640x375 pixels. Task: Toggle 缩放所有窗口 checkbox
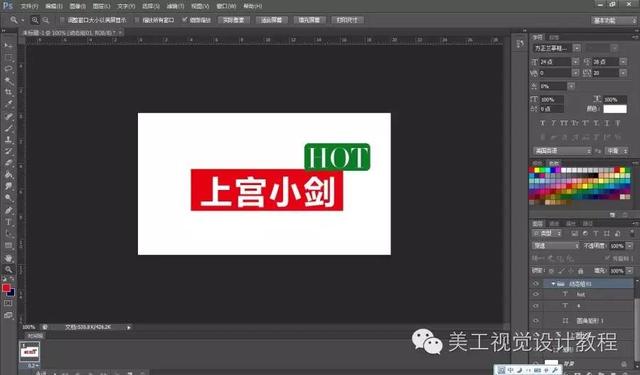point(137,20)
